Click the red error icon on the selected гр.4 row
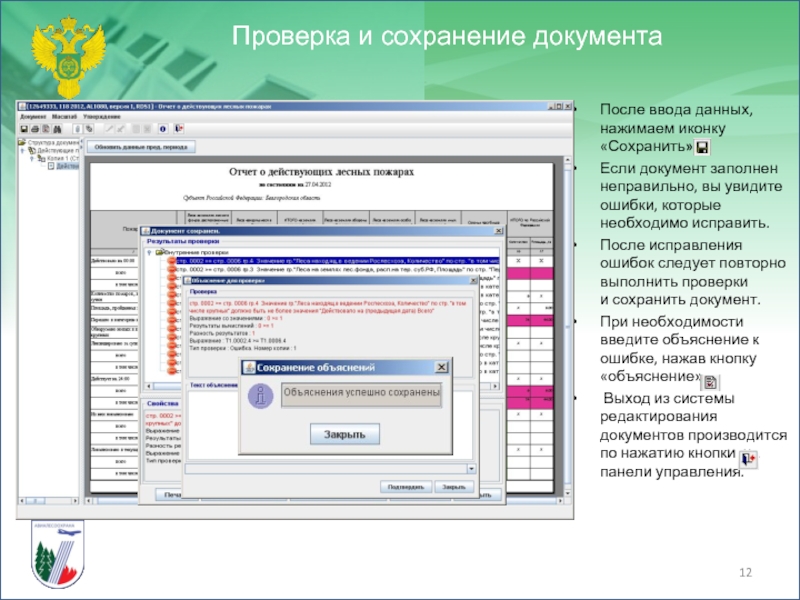Viewport: 800px width, 600px height. click(x=171, y=261)
